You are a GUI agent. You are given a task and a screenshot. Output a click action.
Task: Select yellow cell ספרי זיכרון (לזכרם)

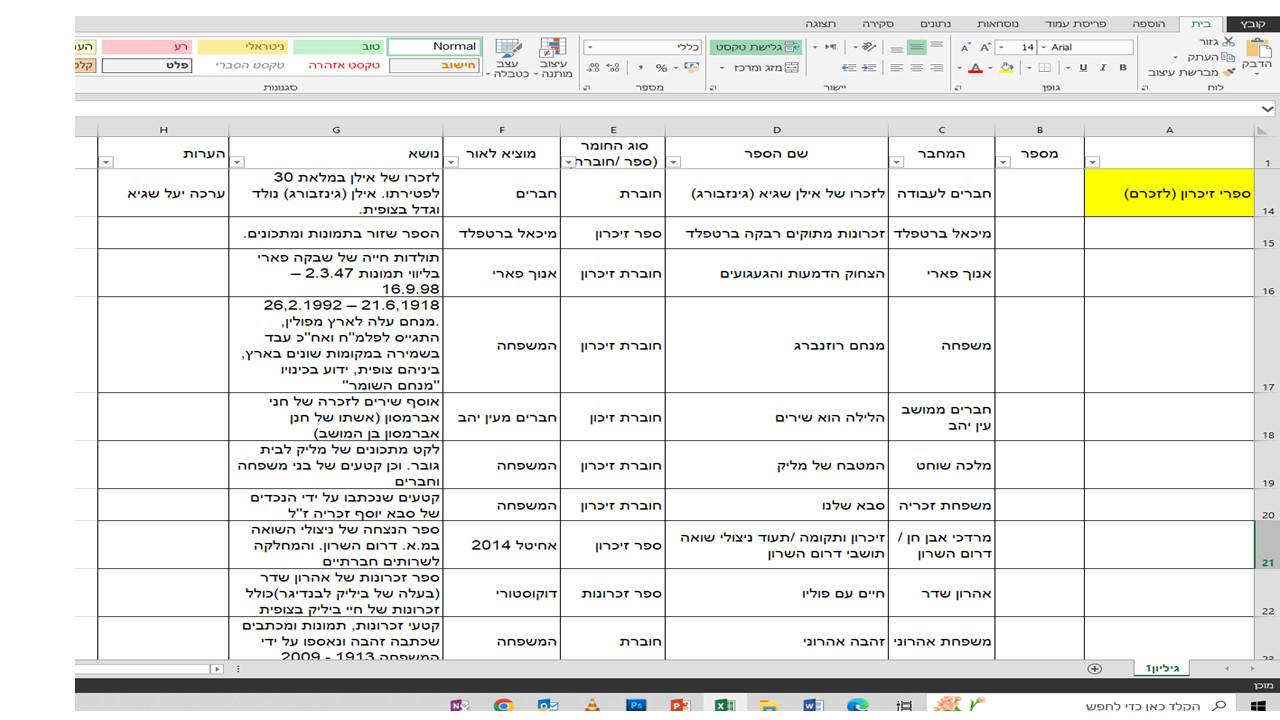click(x=1169, y=193)
